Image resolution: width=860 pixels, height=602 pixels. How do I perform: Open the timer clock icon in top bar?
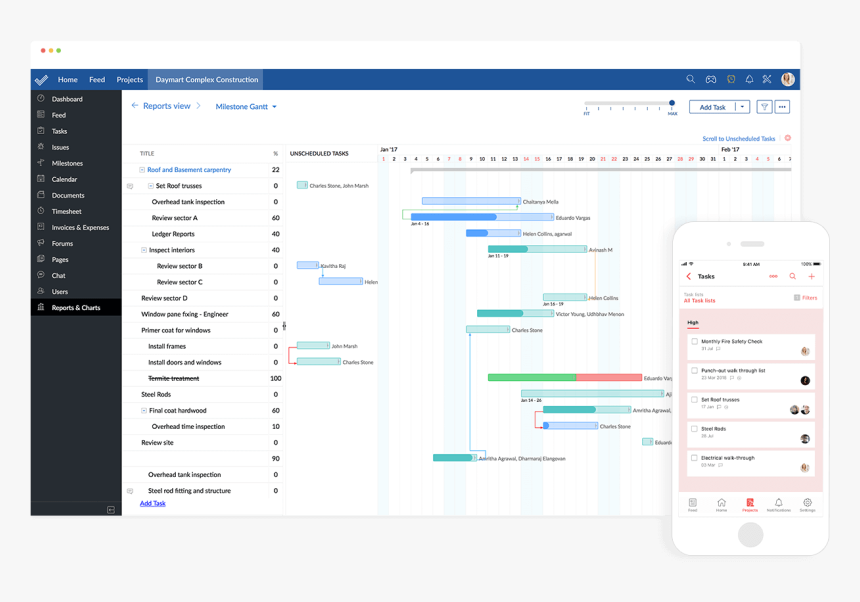click(730, 79)
